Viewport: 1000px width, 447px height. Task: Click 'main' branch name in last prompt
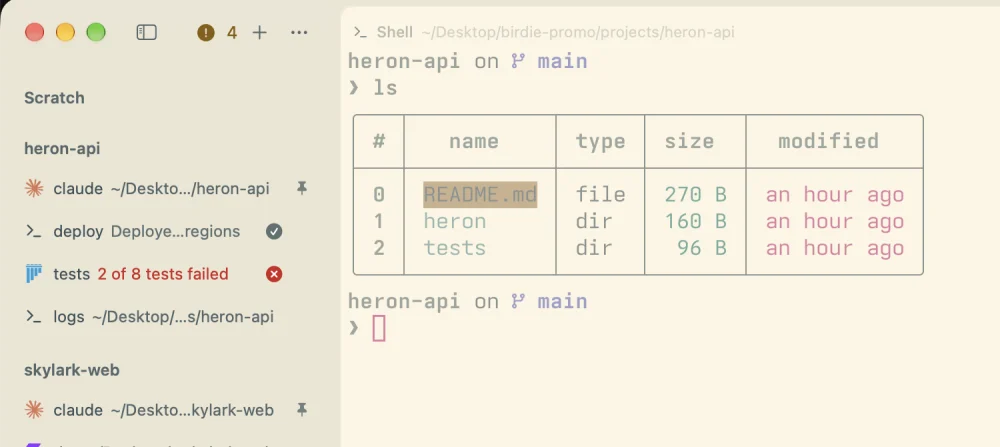562,301
